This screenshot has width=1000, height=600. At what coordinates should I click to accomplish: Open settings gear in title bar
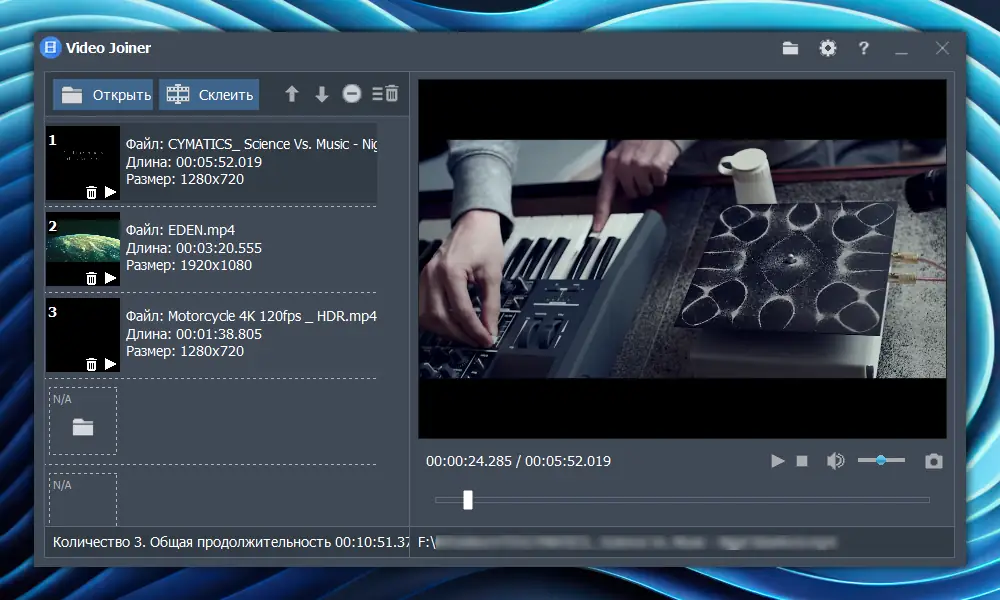point(828,48)
